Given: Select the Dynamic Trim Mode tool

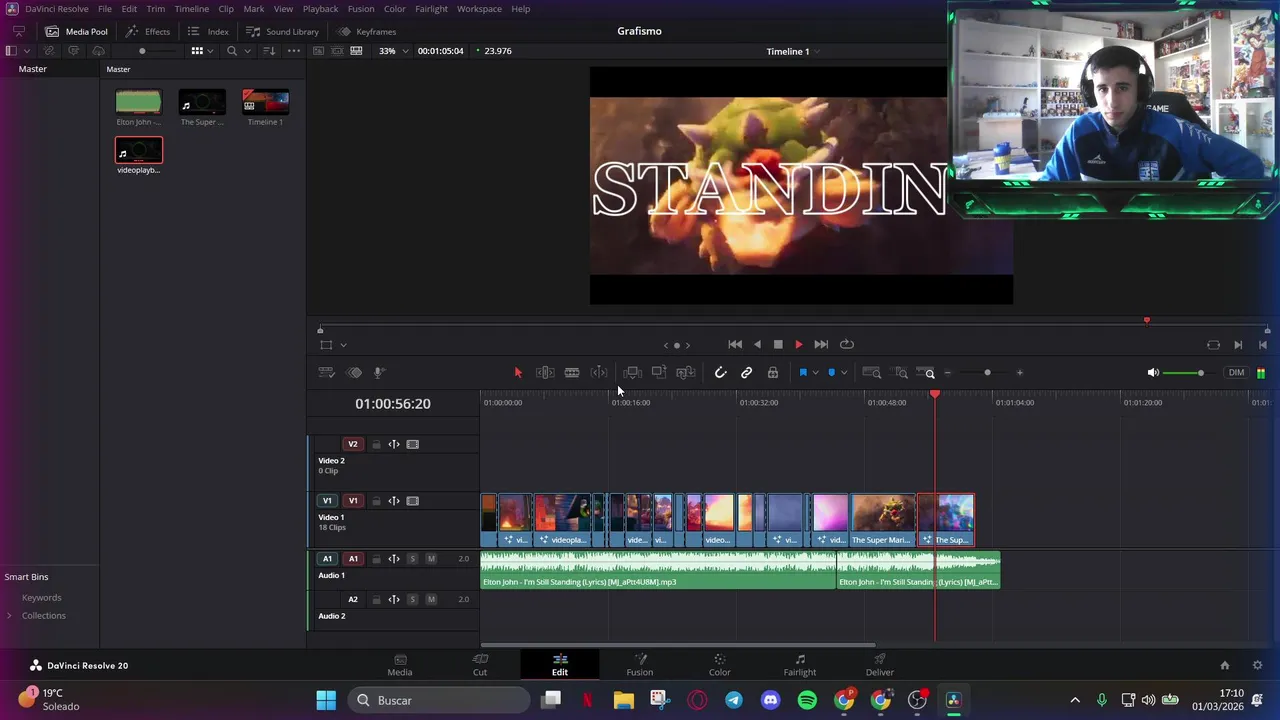Looking at the screenshot, I should 599,373.
